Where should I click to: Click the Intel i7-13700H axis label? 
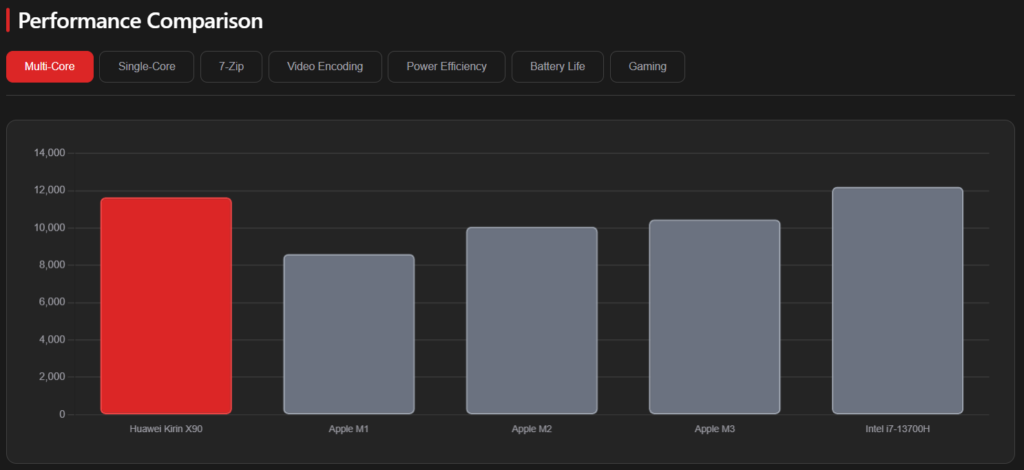coord(897,430)
